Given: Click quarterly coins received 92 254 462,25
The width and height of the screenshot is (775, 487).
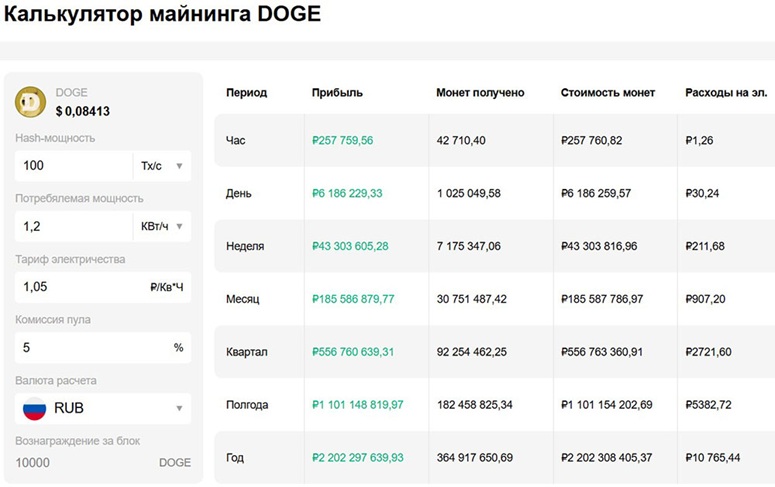Looking at the screenshot, I should tap(472, 352).
